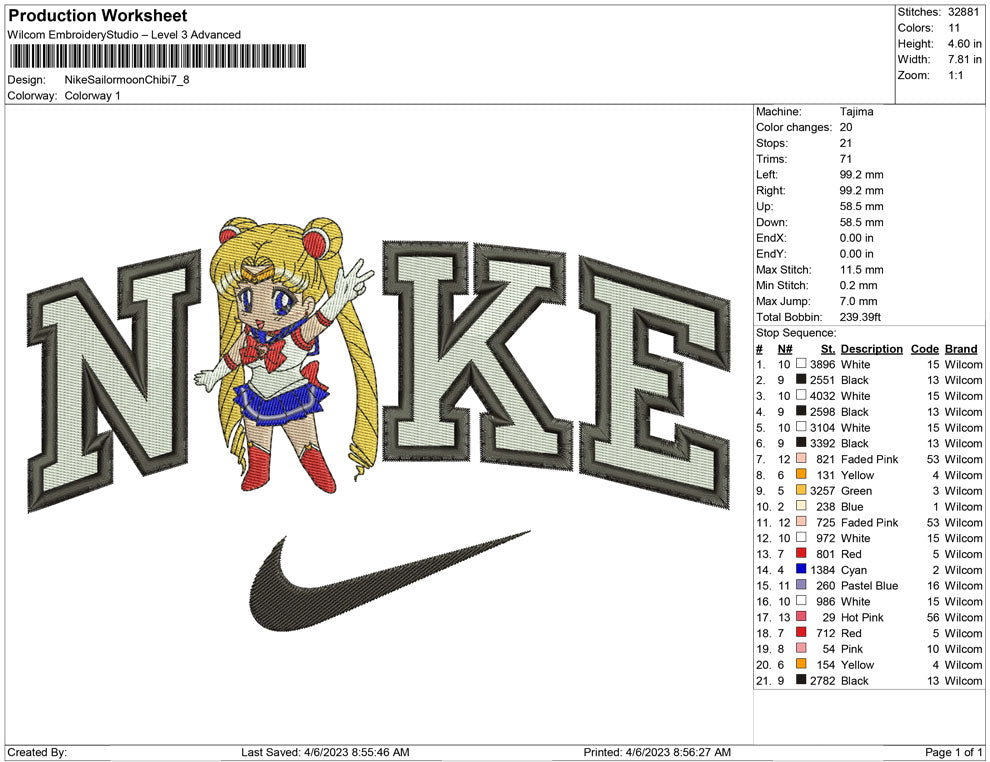
Task: Click the 'Left:' value '99.2 mm'
Action: 861,174
